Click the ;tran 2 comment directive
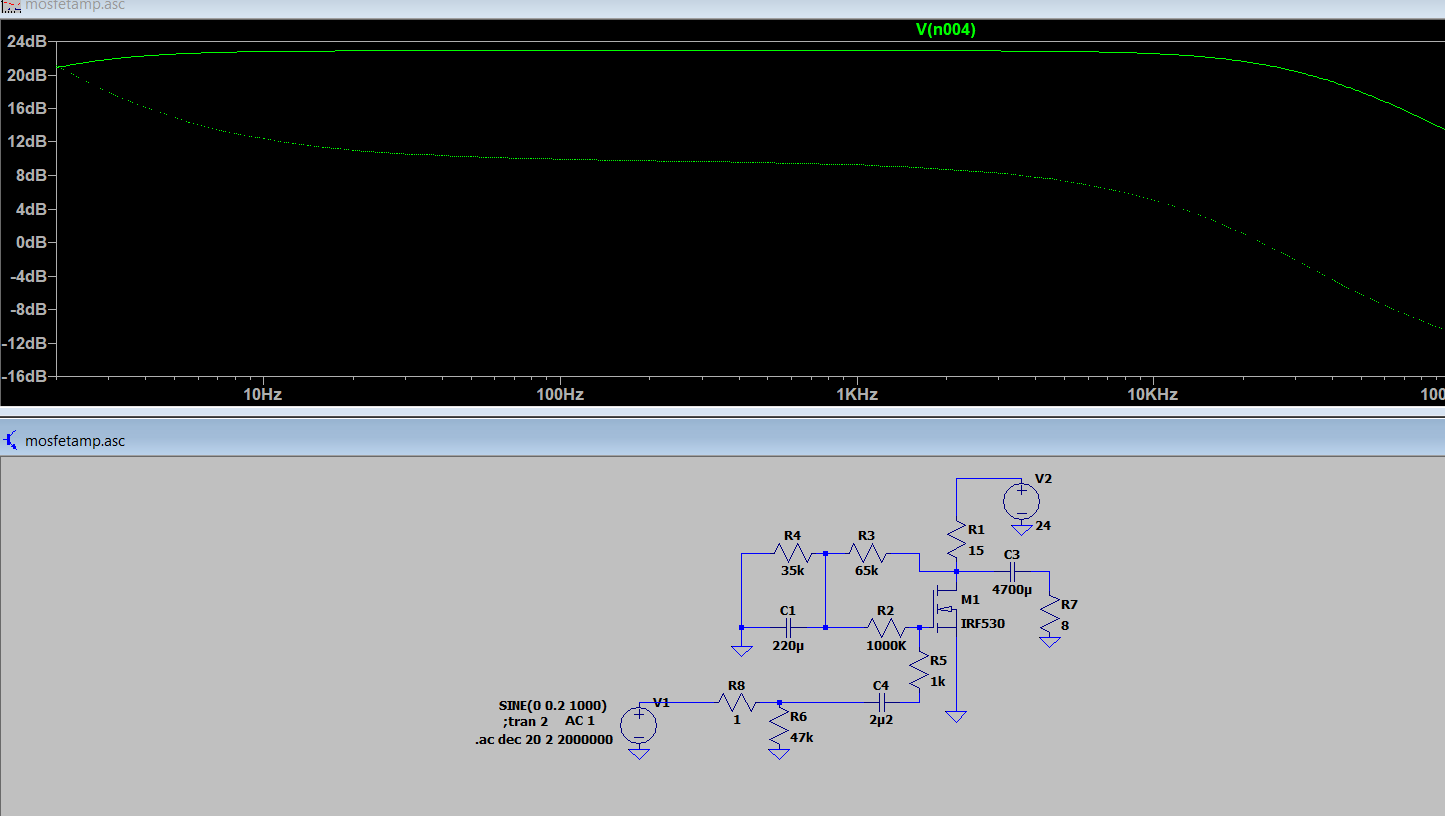 point(526,721)
